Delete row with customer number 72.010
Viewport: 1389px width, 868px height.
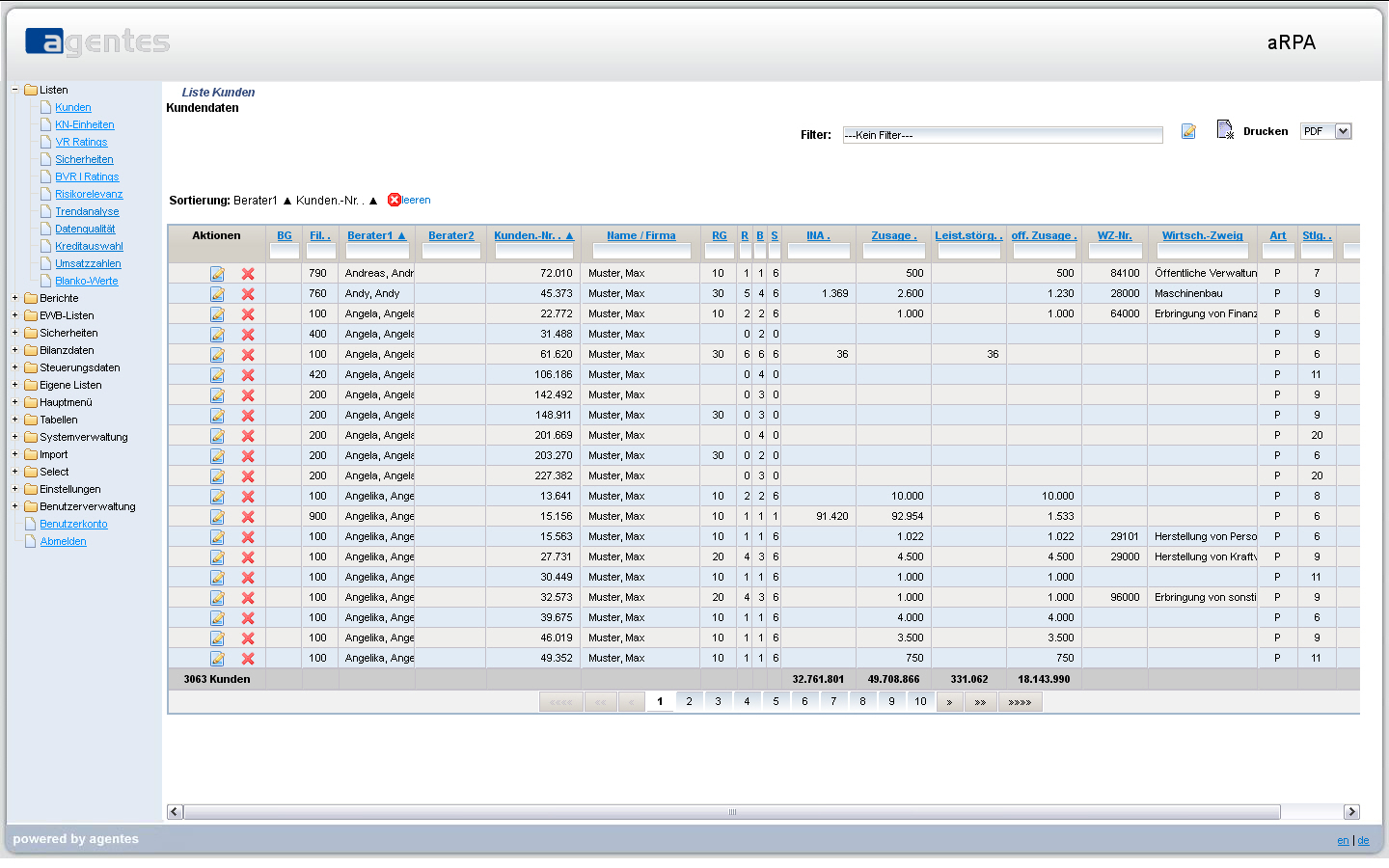pos(248,274)
